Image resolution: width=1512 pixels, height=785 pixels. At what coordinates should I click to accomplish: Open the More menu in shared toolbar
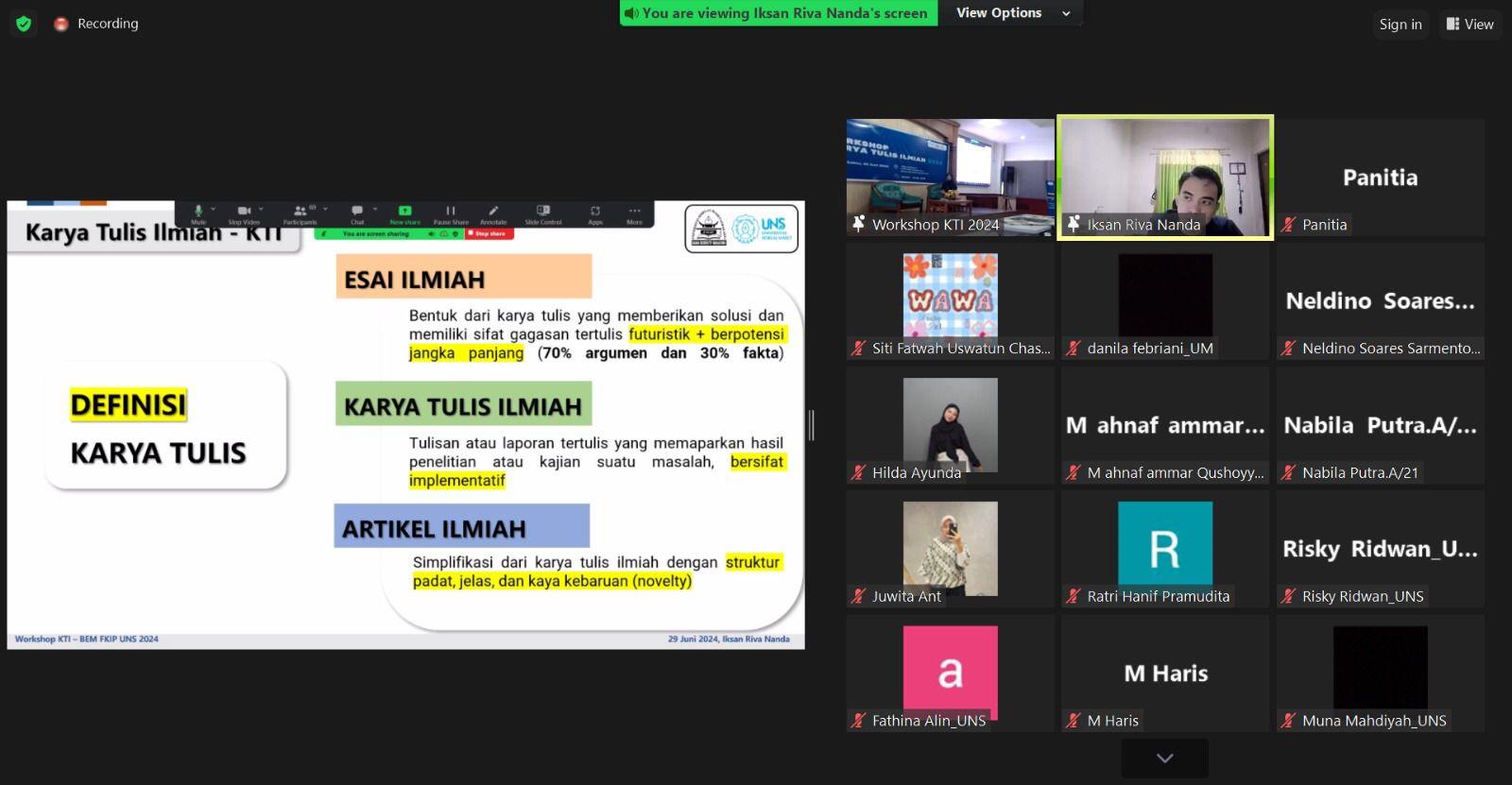(634, 212)
